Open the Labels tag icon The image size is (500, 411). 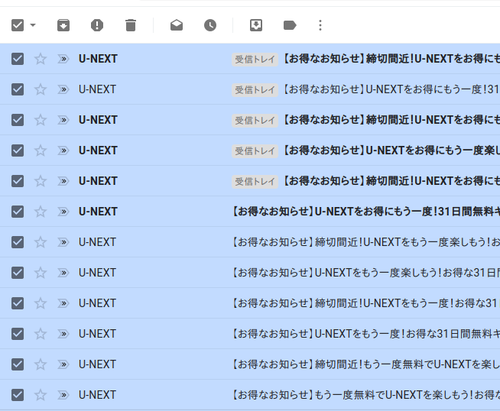(x=290, y=25)
